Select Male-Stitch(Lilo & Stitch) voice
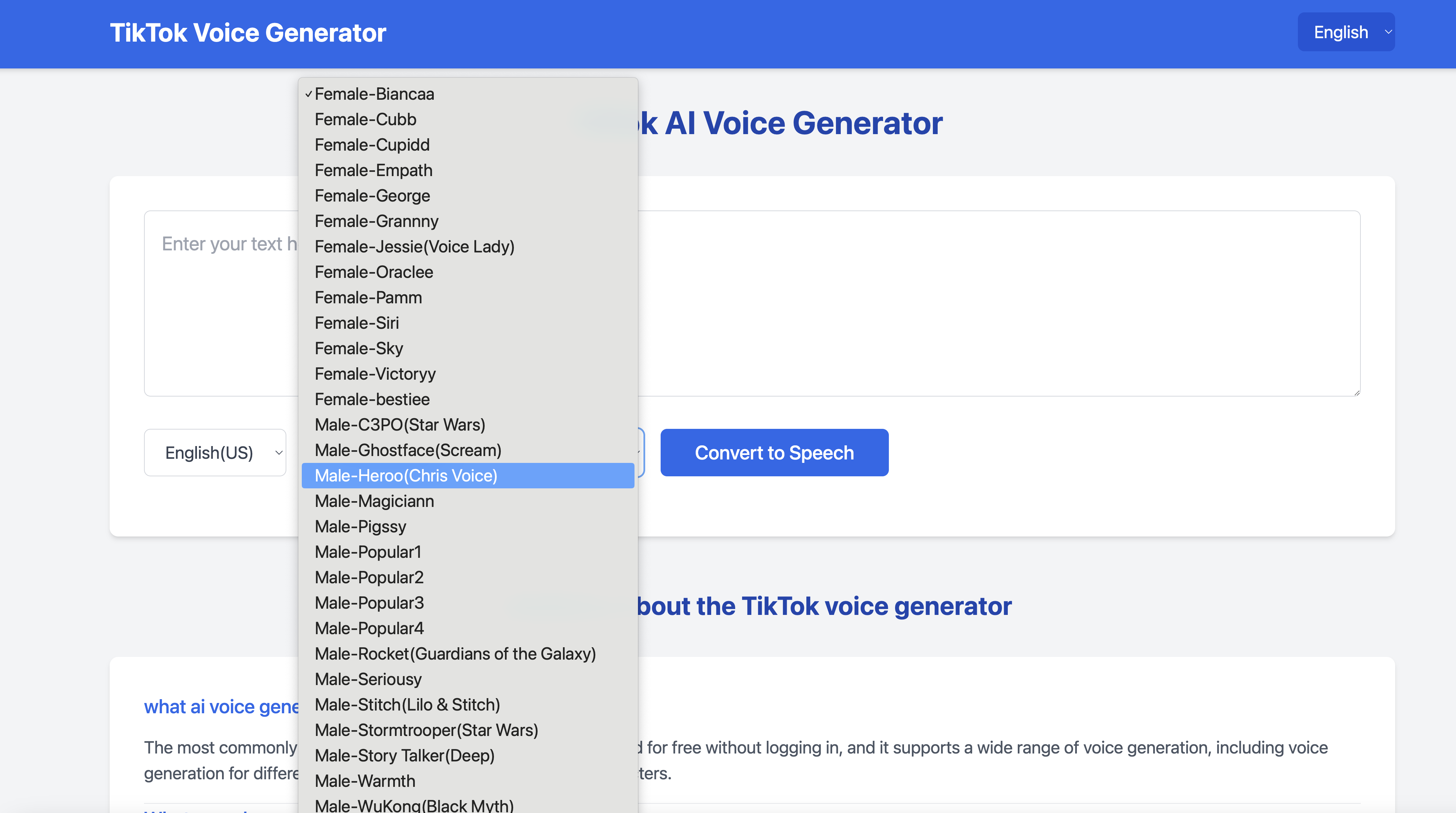This screenshot has height=813, width=1456. pyautogui.click(x=407, y=704)
